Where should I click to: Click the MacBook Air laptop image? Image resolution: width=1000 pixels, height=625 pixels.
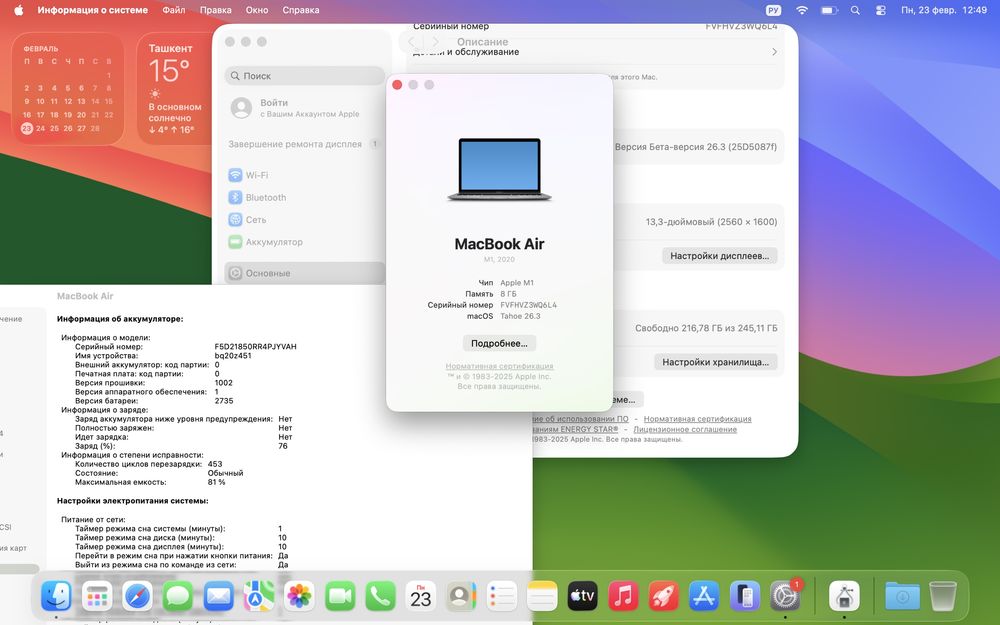(499, 170)
